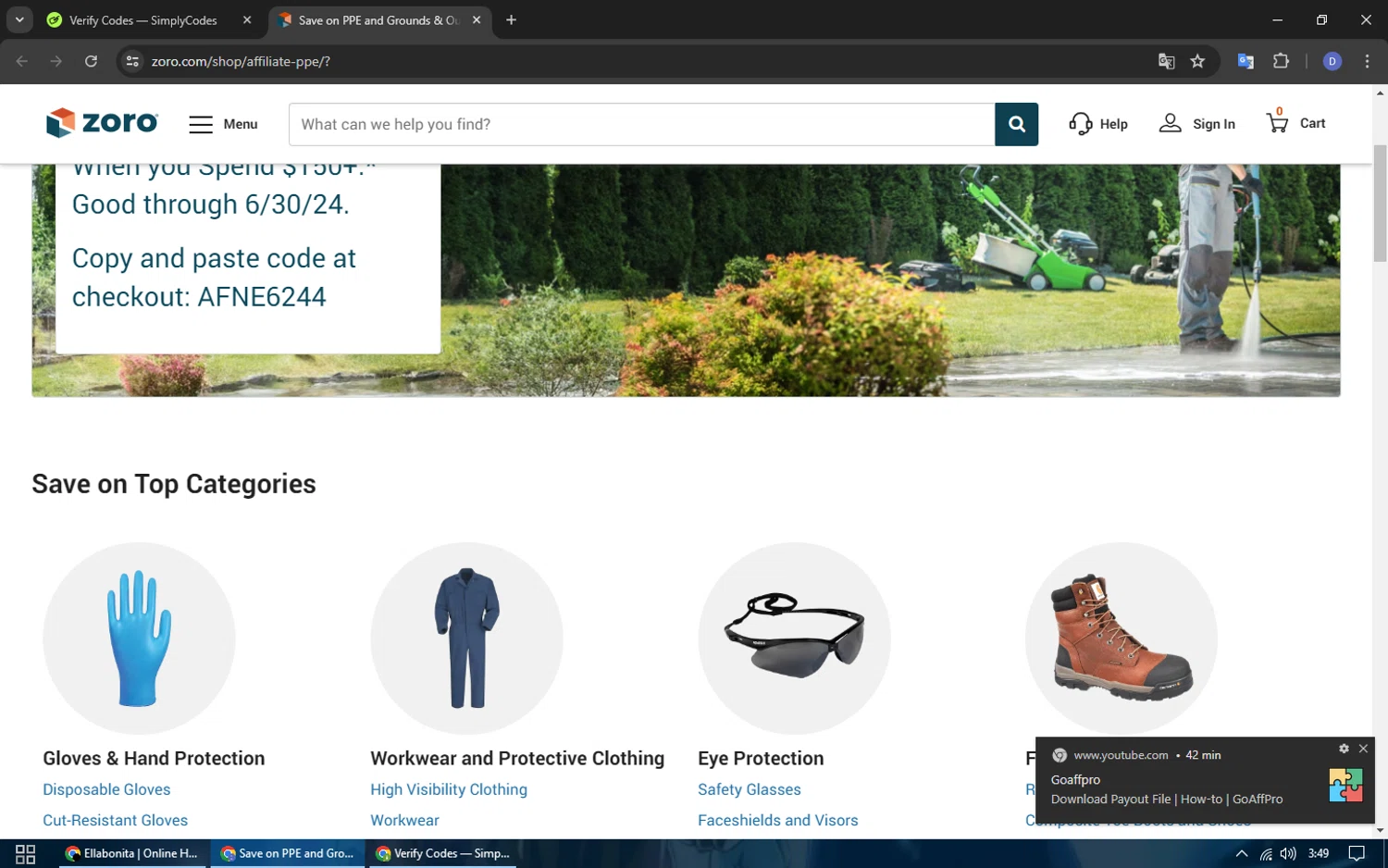Switch to Ellabonita taskbar window
Image resolution: width=1388 pixels, height=868 pixels.
[x=134, y=853]
